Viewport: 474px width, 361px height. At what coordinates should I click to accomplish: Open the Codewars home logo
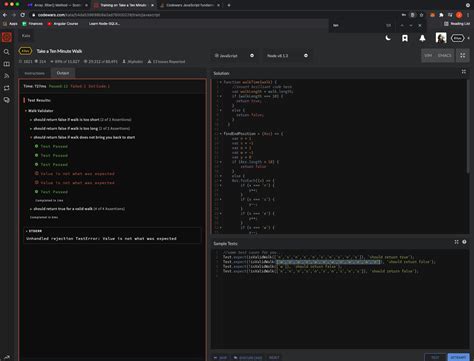point(7,37)
